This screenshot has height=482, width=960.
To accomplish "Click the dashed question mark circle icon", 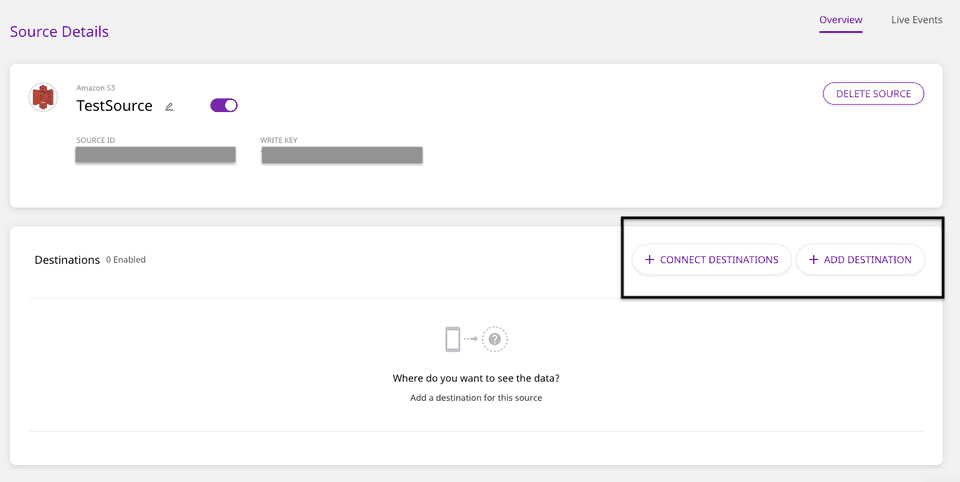I will click(495, 340).
